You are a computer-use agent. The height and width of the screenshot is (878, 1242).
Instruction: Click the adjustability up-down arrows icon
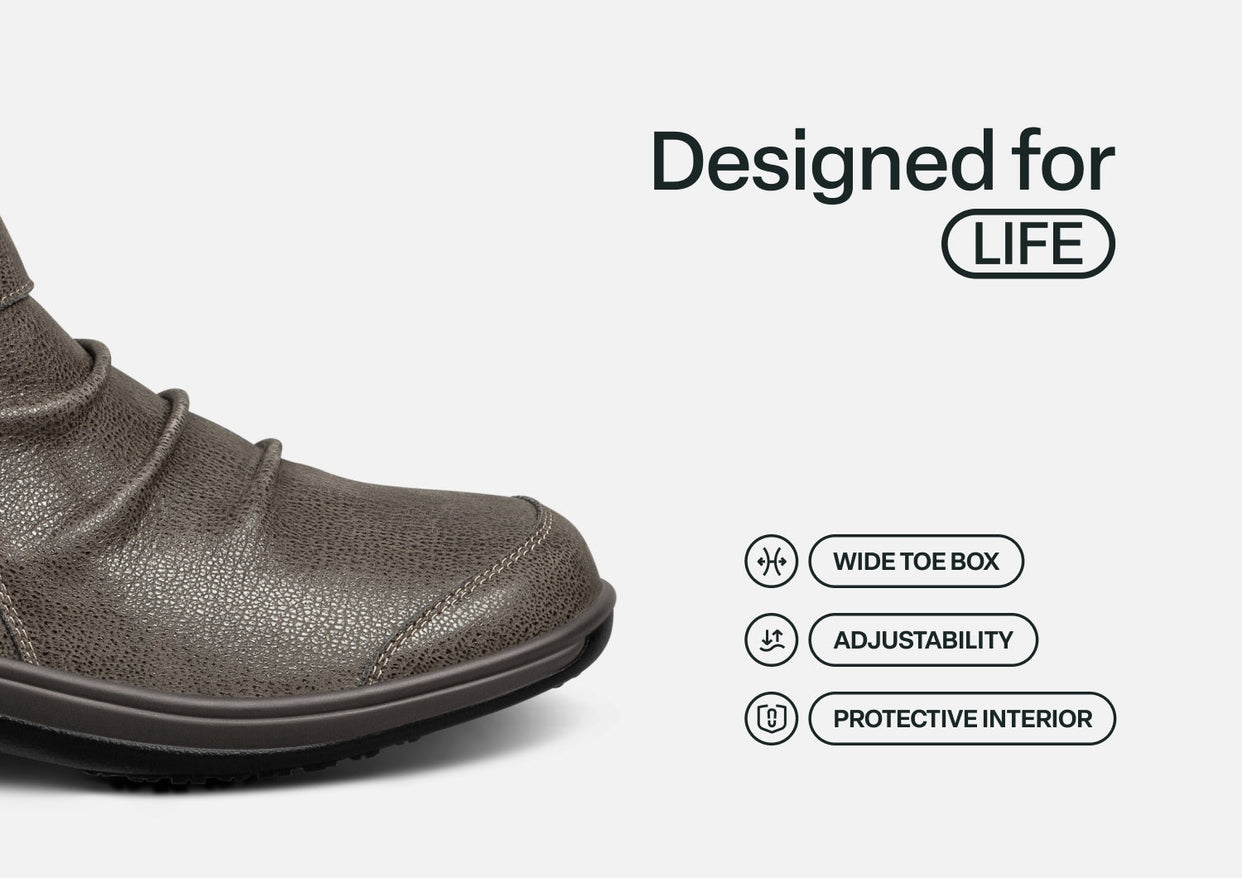(x=771, y=640)
